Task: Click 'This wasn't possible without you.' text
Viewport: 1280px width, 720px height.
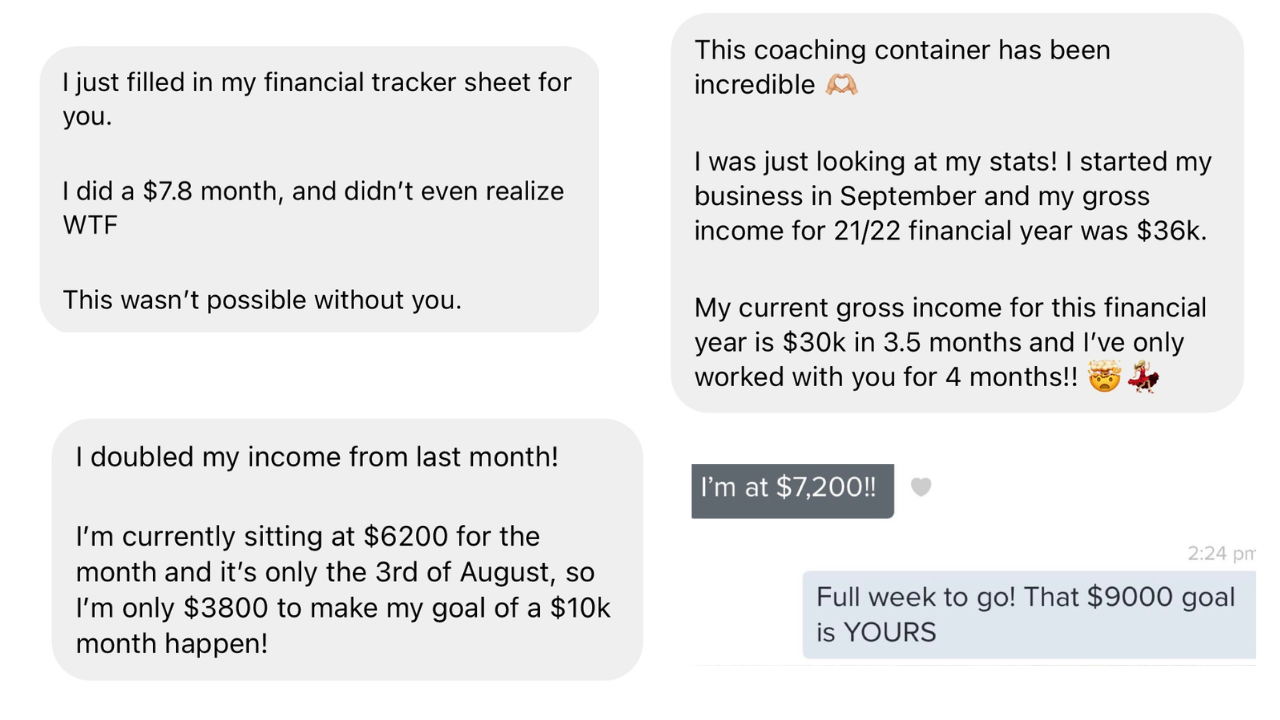Action: [262, 300]
